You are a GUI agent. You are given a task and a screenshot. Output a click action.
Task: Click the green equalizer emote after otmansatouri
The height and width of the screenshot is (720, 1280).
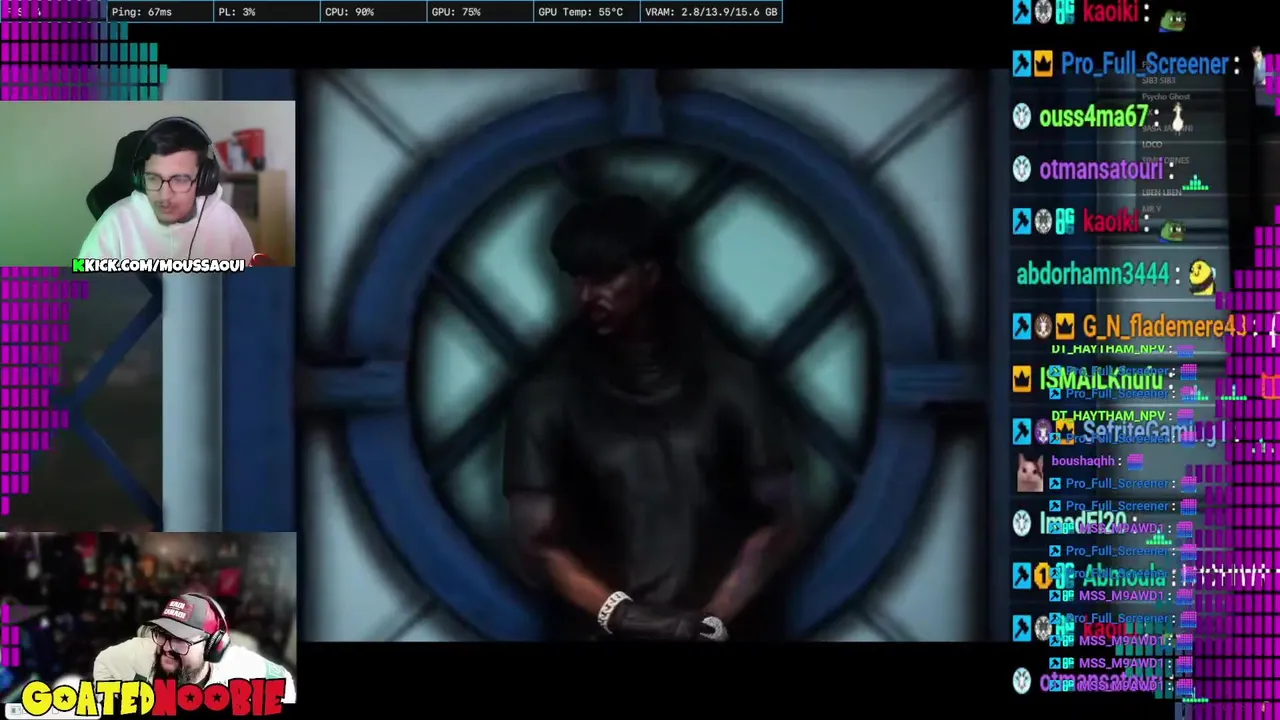tap(1196, 182)
